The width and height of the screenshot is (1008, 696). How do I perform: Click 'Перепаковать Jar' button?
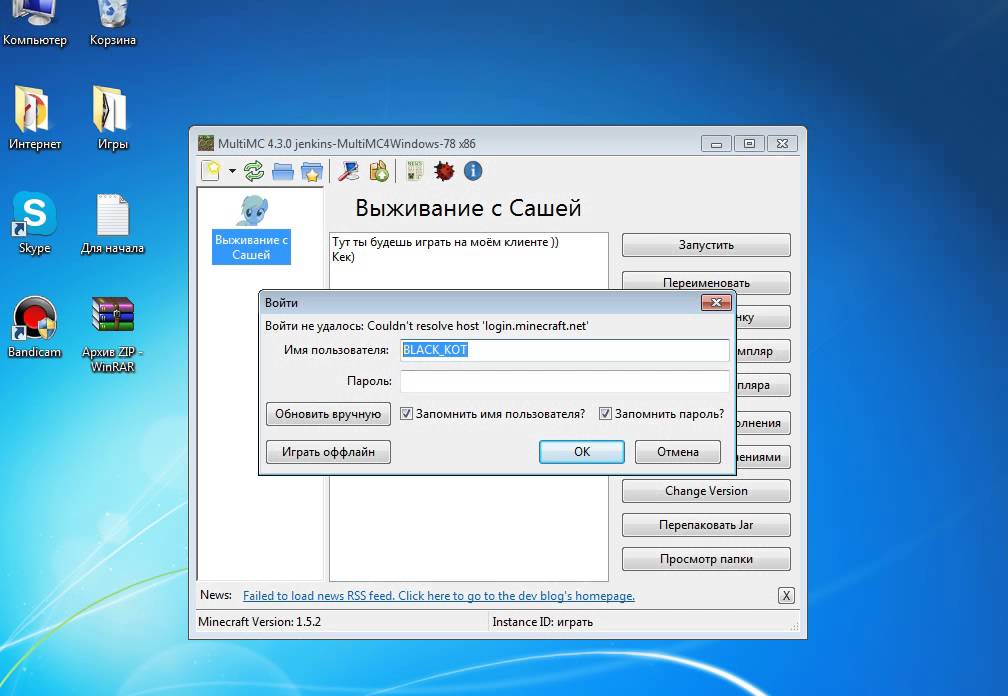point(706,525)
